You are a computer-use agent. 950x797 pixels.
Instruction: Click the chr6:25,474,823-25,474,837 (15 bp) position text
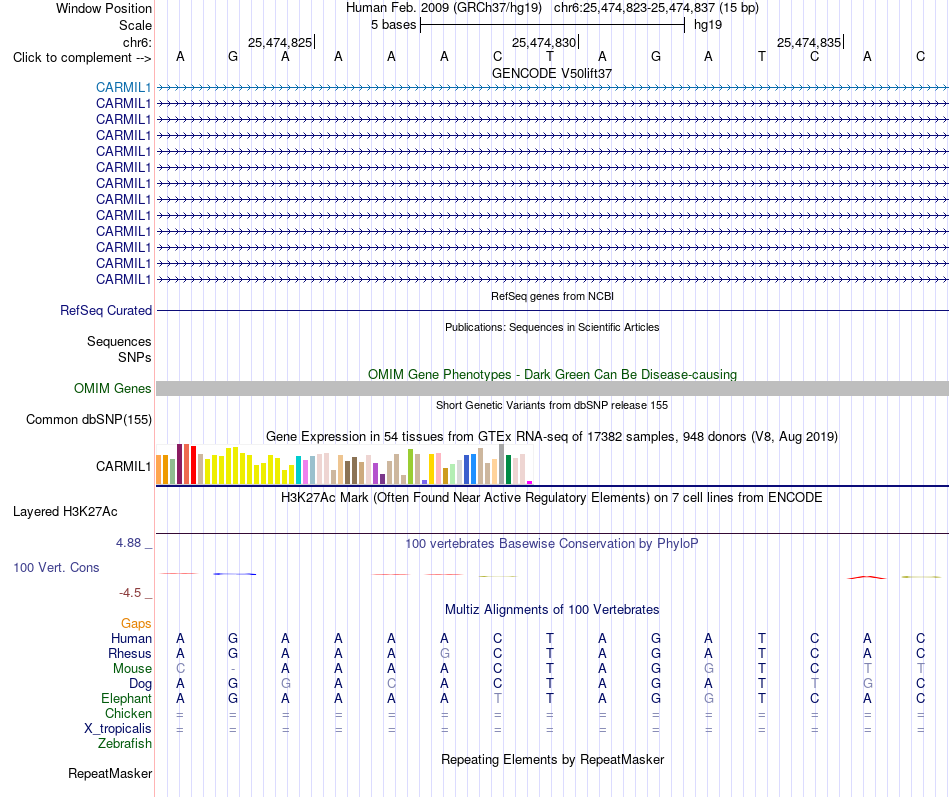point(656,8)
